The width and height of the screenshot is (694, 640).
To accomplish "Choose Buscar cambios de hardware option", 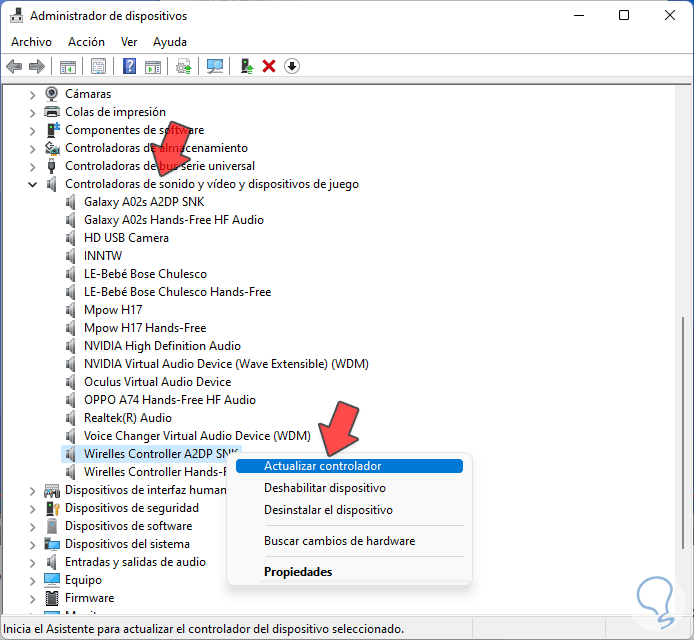I will (349, 541).
